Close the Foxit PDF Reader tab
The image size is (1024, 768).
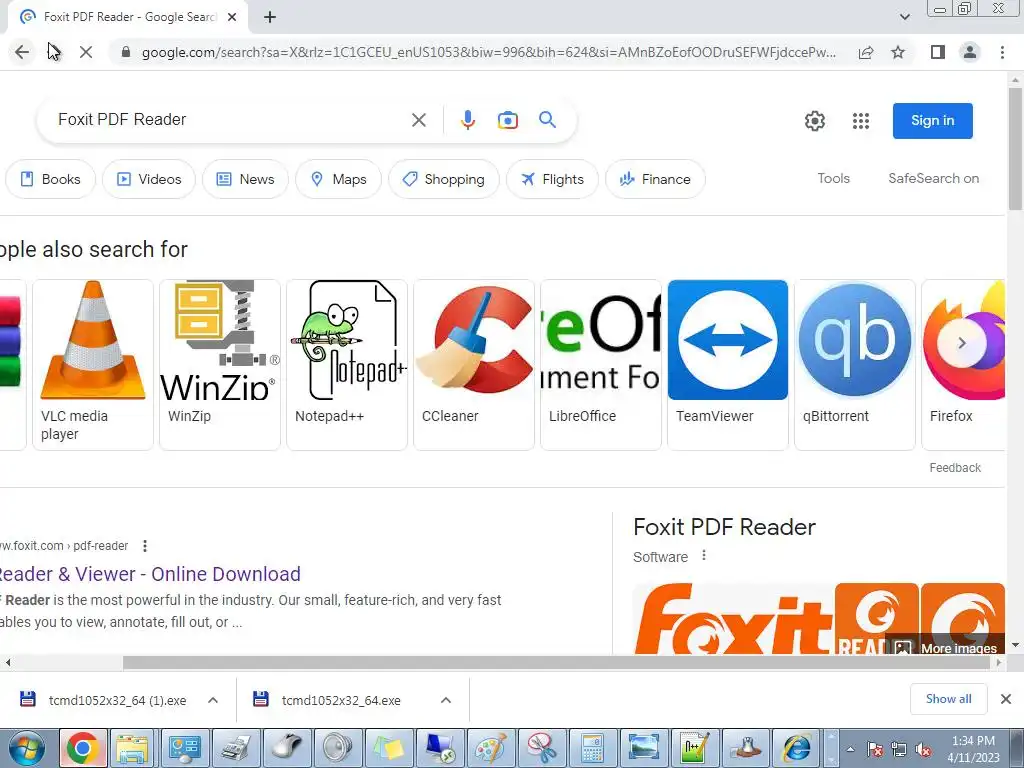coord(232,17)
